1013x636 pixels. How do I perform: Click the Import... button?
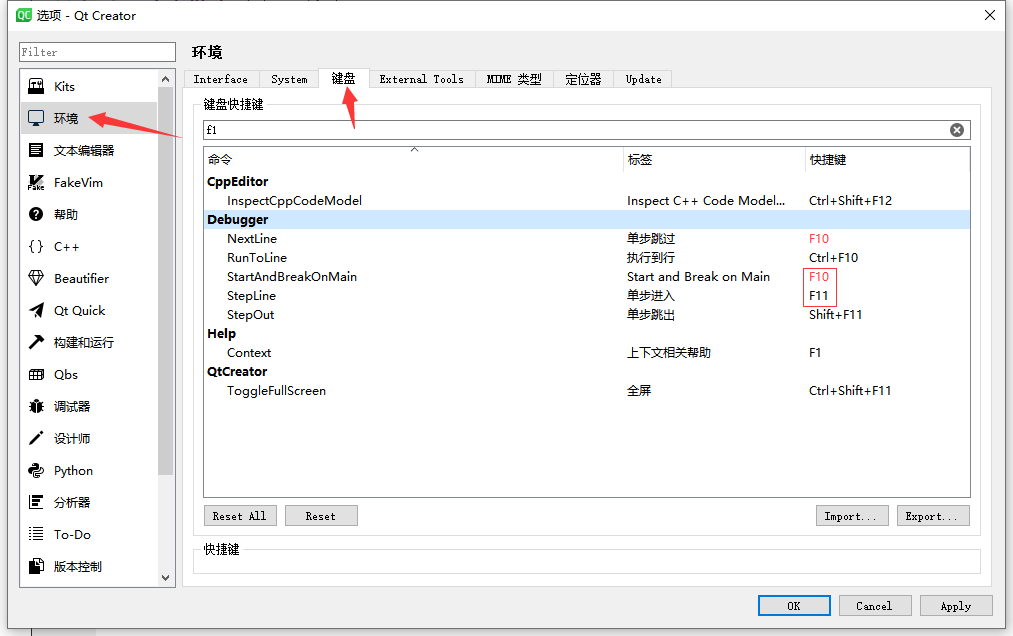(851, 516)
